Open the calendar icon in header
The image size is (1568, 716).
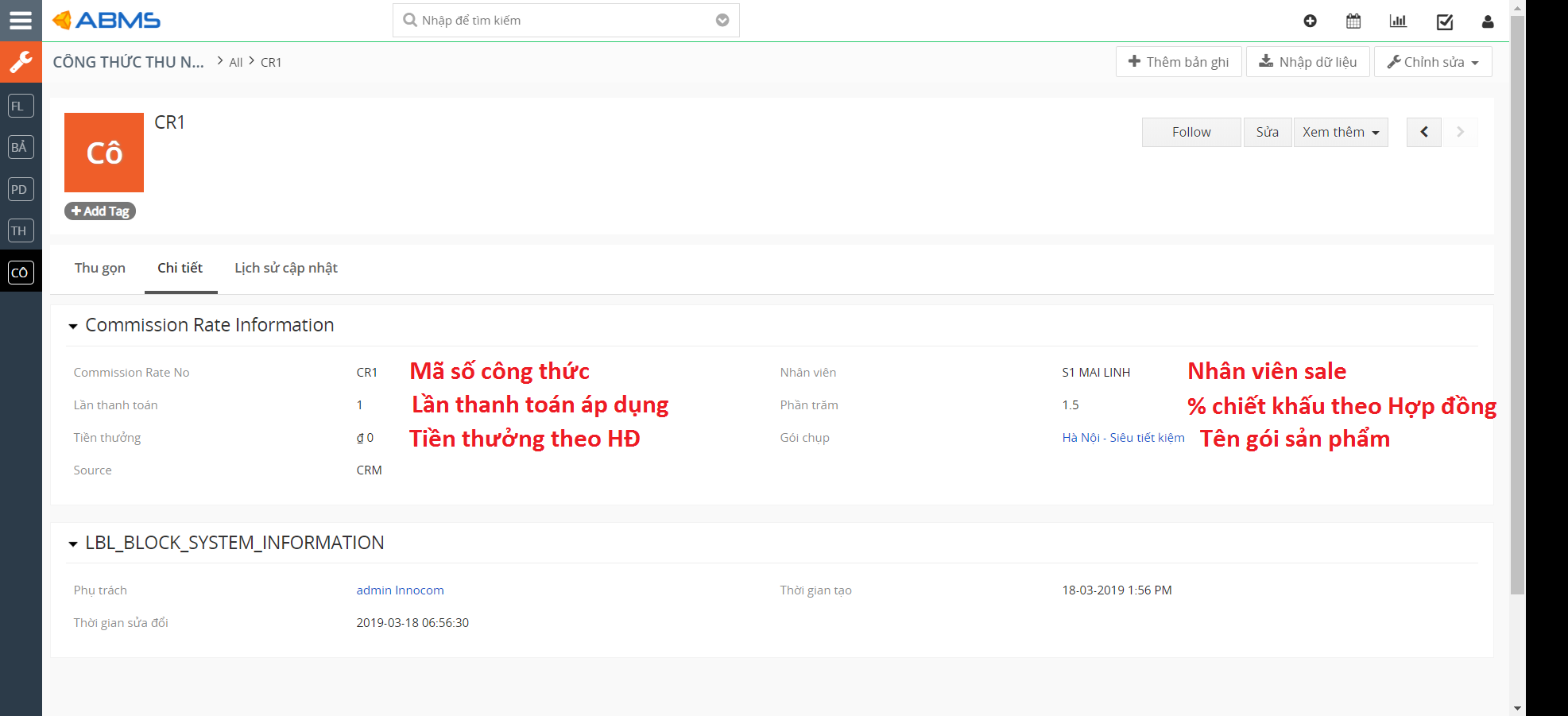pyautogui.click(x=1353, y=21)
